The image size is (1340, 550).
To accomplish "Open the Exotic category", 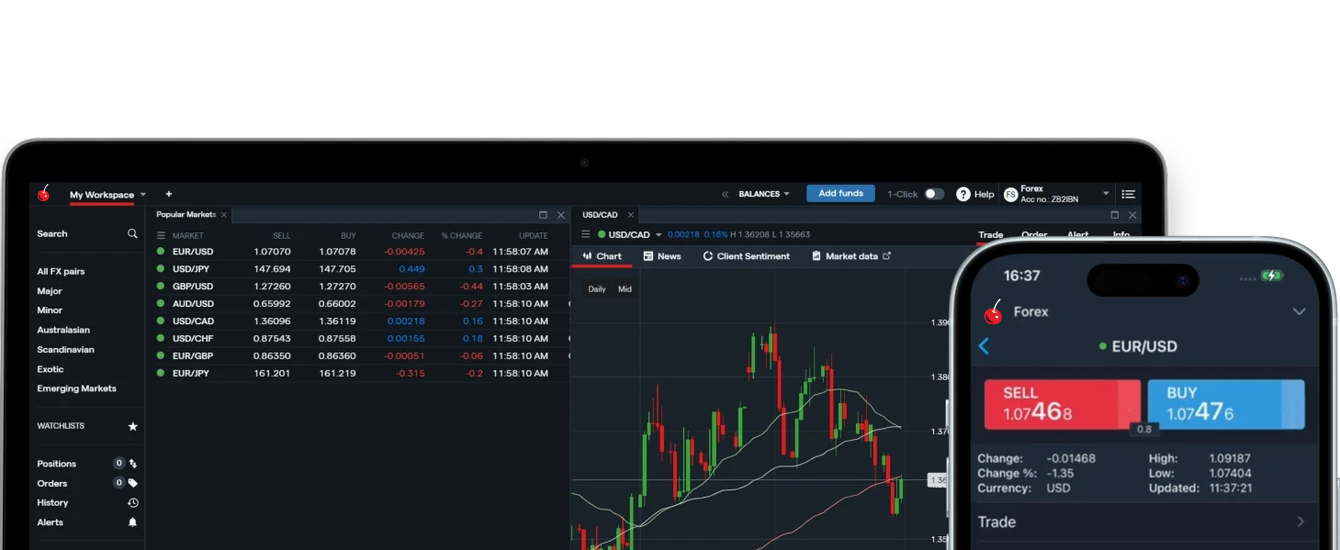I will tap(50, 370).
